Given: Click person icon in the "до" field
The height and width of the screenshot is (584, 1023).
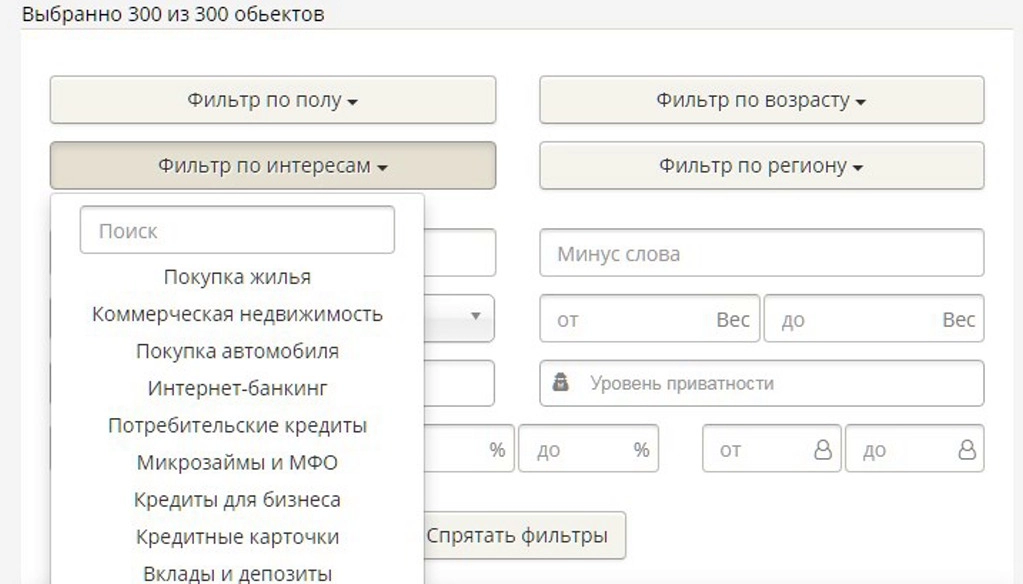Looking at the screenshot, I should tap(966, 450).
